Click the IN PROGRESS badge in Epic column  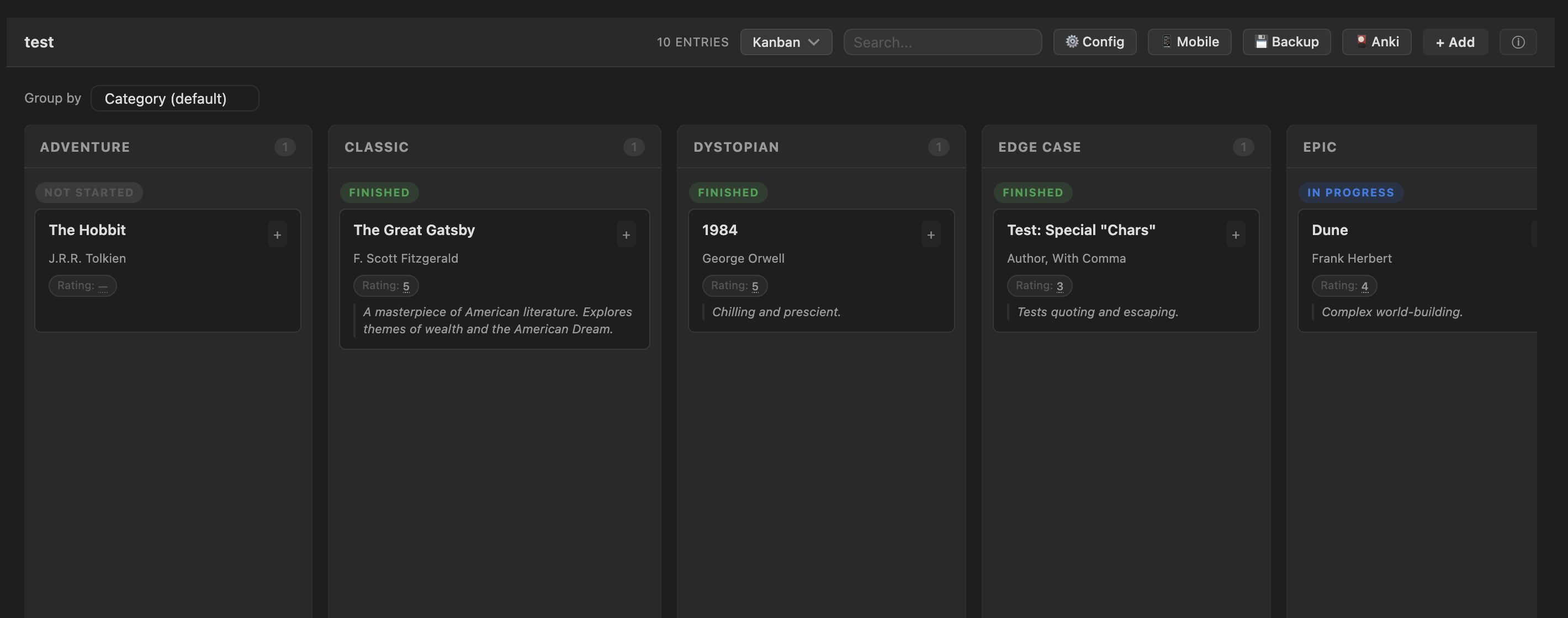1350,192
